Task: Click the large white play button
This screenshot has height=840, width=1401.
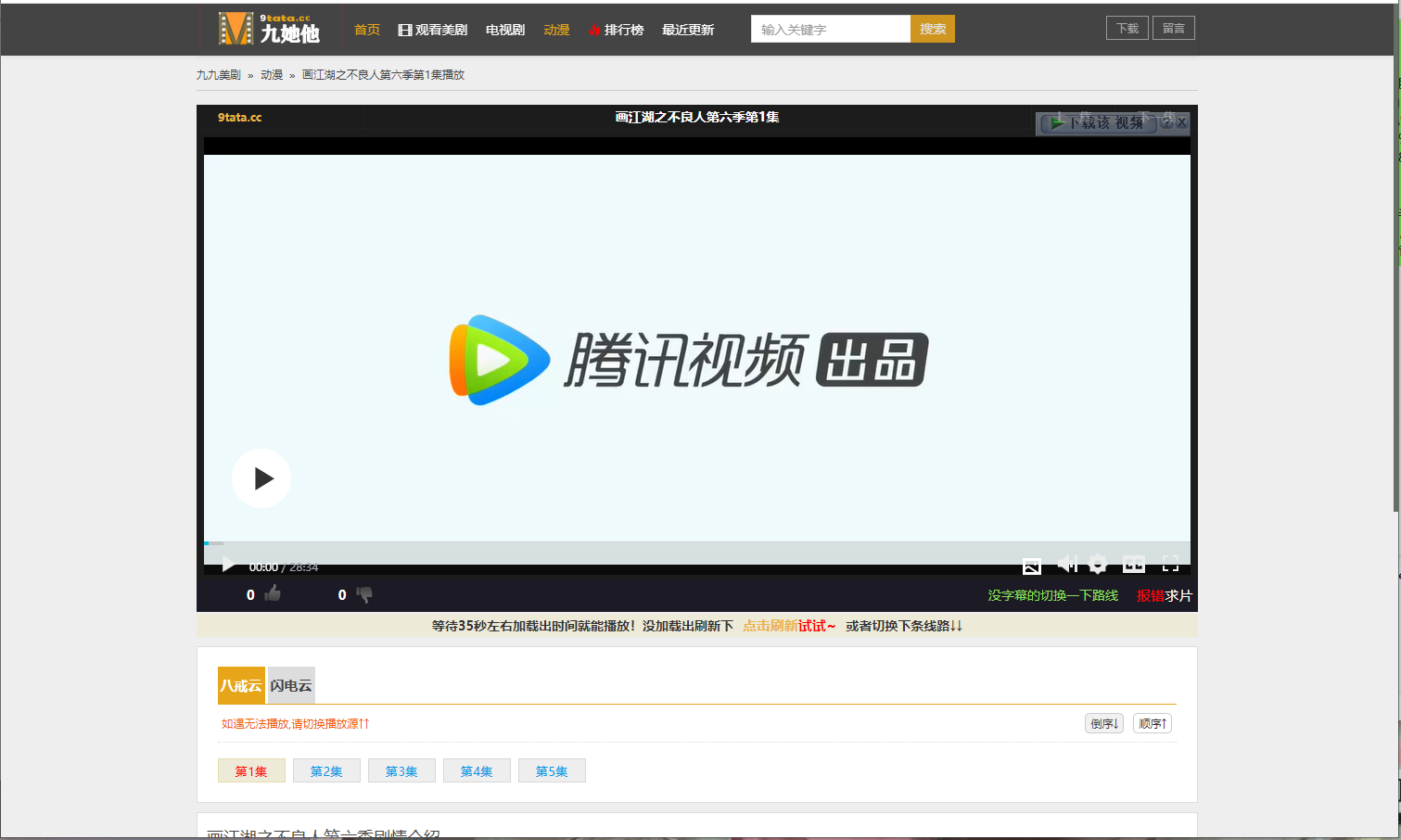Action: tap(261, 478)
